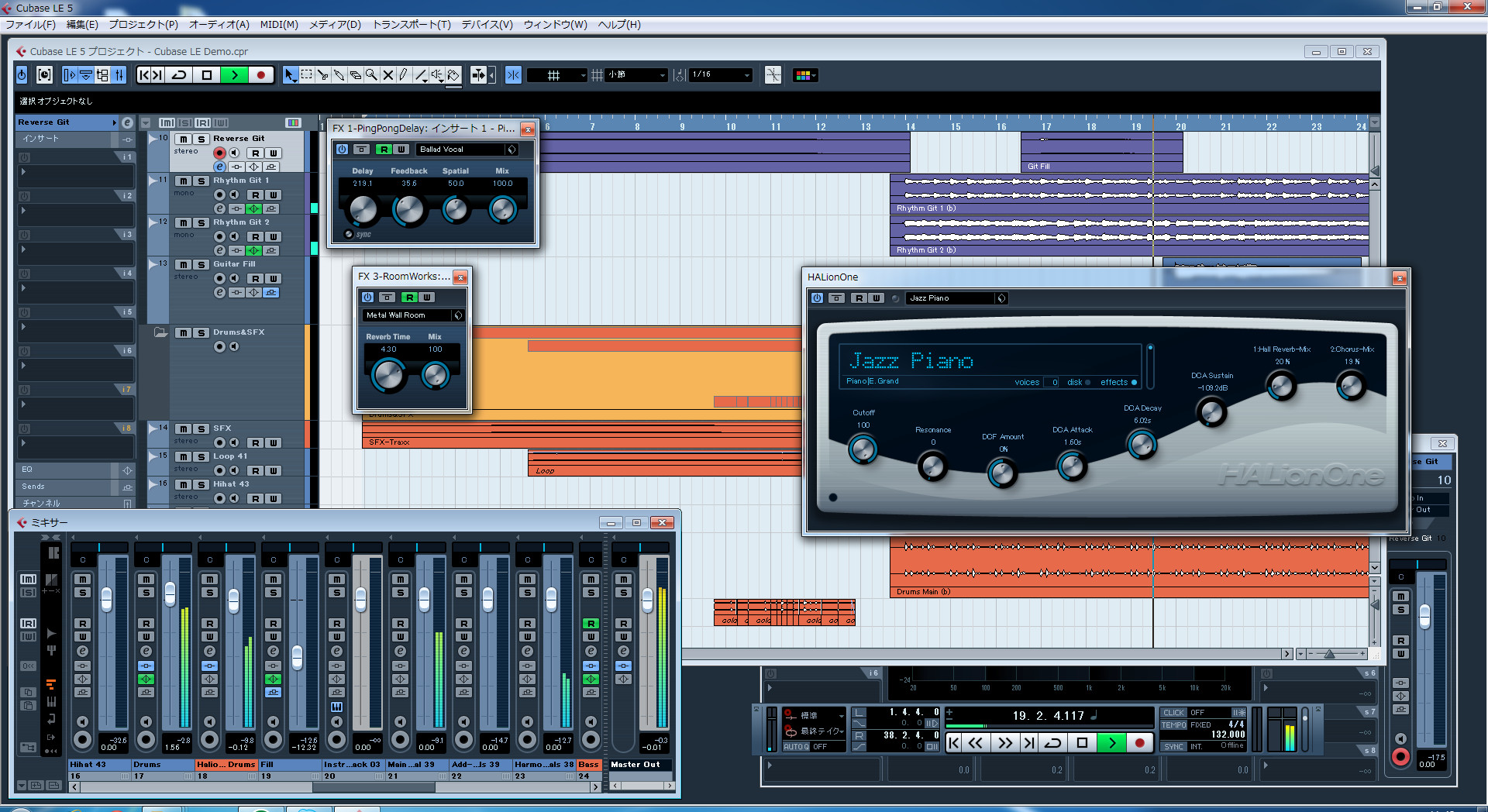Open Sends section in Inspector
The image size is (1488, 812).
coord(75,487)
